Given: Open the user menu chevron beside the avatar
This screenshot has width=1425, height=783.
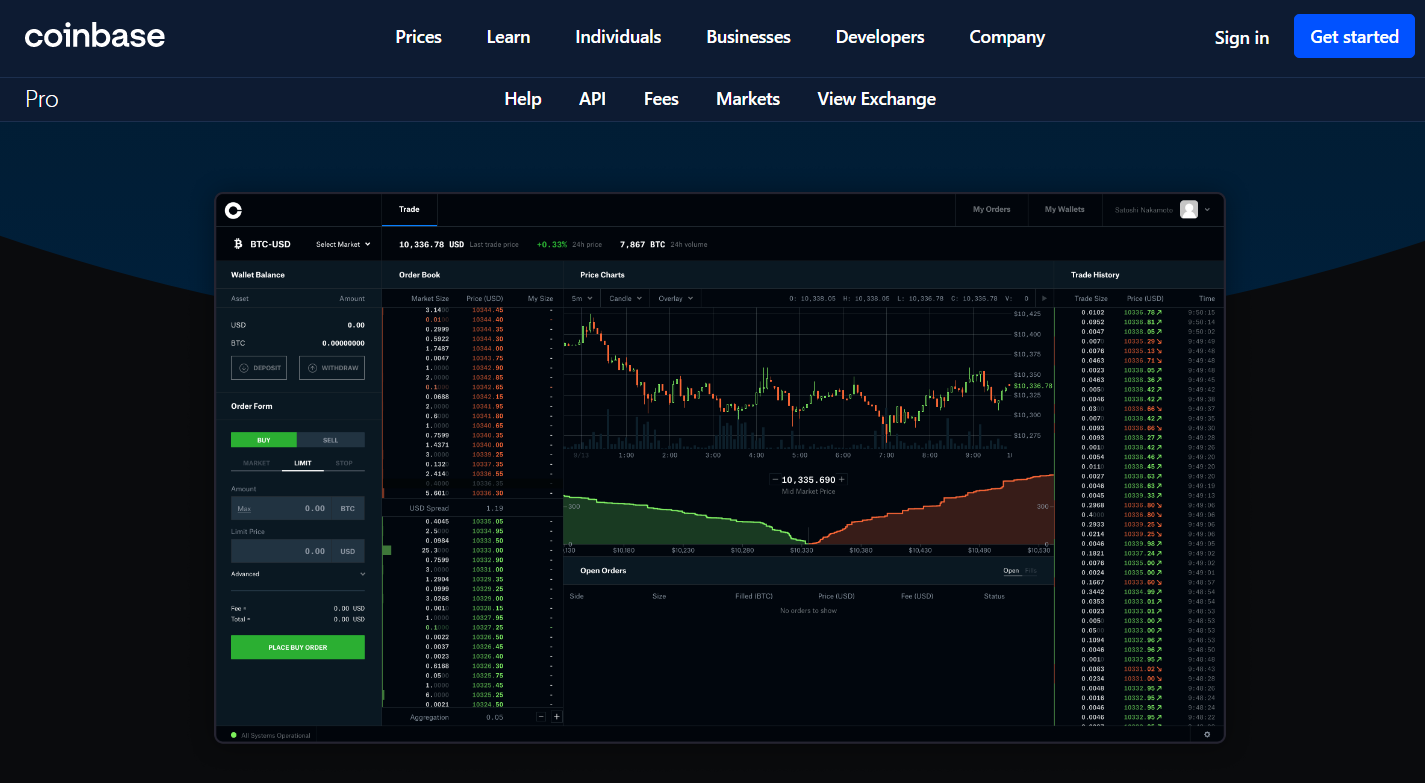Looking at the screenshot, I should click(1207, 210).
